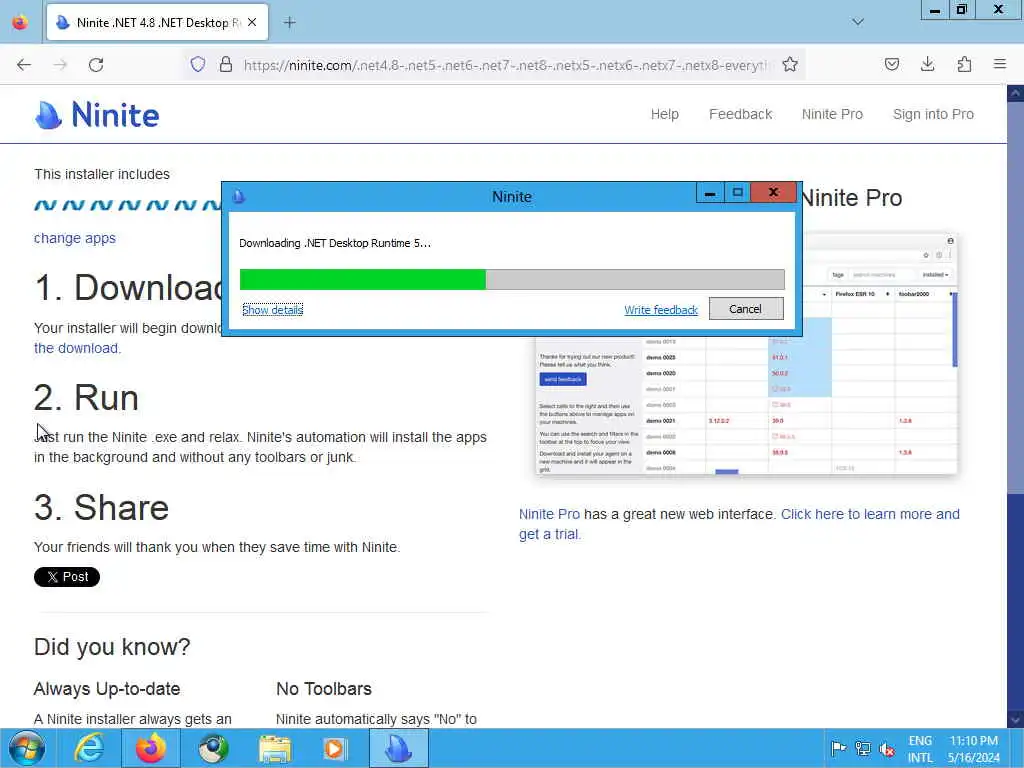This screenshot has width=1024, height=768.
Task: Click the ENG INTL language indicator
Action: (920, 749)
